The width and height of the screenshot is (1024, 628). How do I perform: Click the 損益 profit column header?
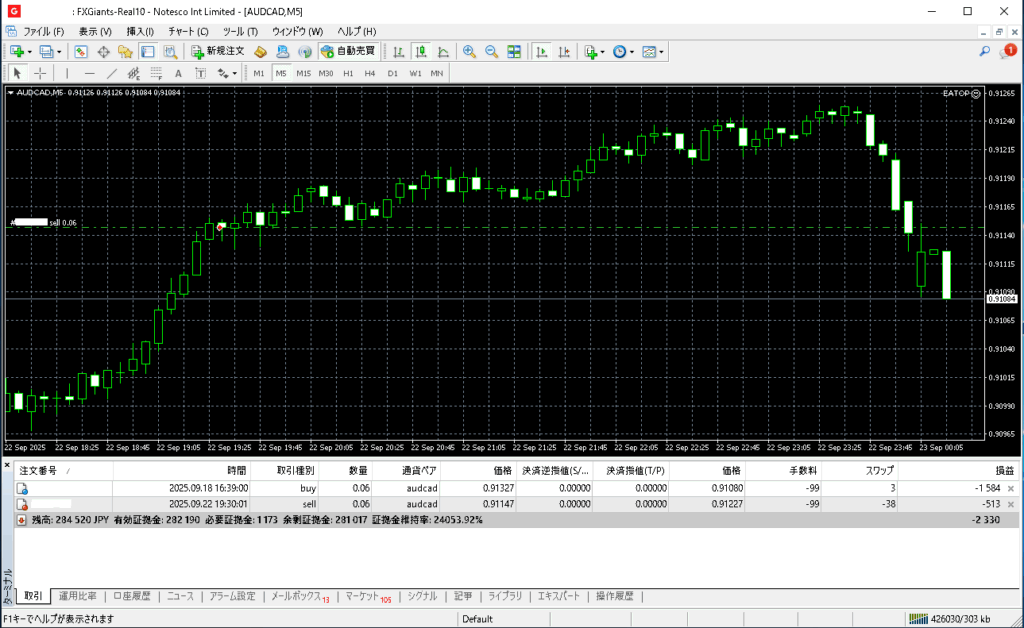tap(1003, 470)
